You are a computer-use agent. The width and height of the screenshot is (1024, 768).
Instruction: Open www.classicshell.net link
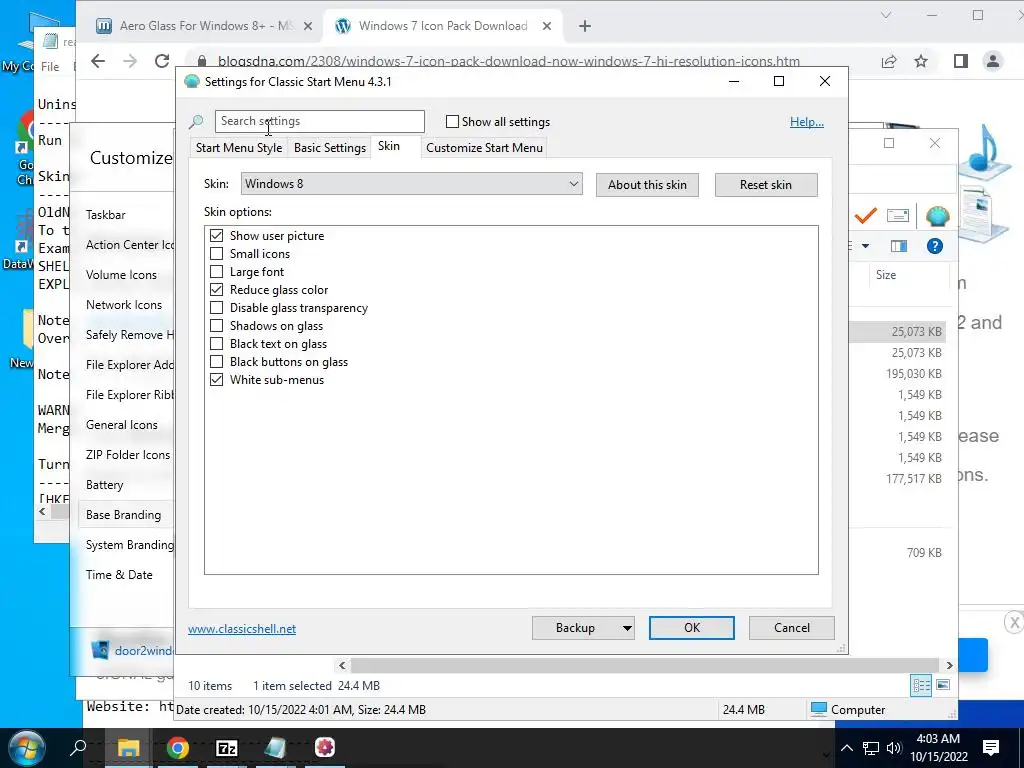click(242, 629)
